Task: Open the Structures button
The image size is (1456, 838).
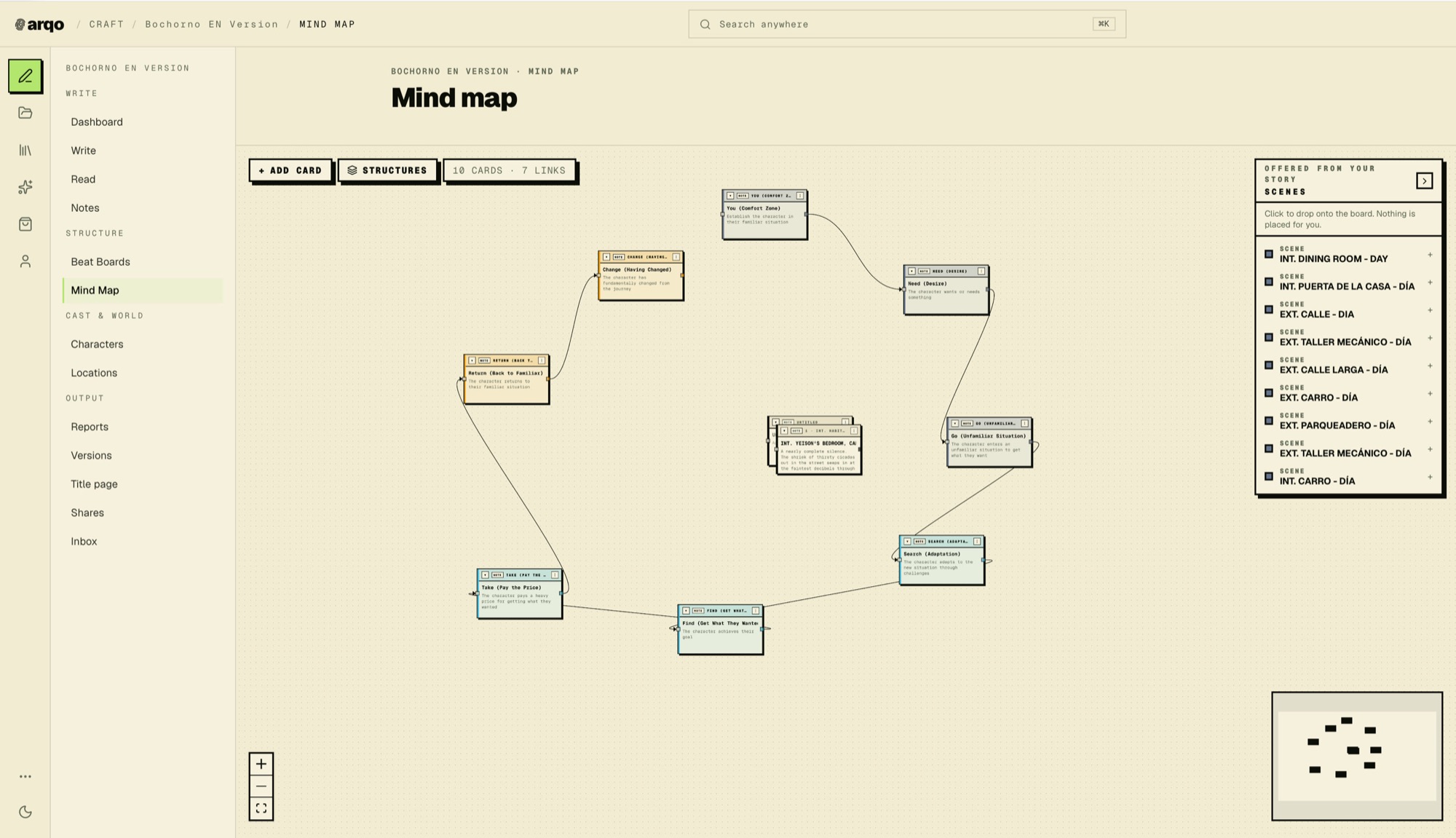Action: pyautogui.click(x=387, y=170)
